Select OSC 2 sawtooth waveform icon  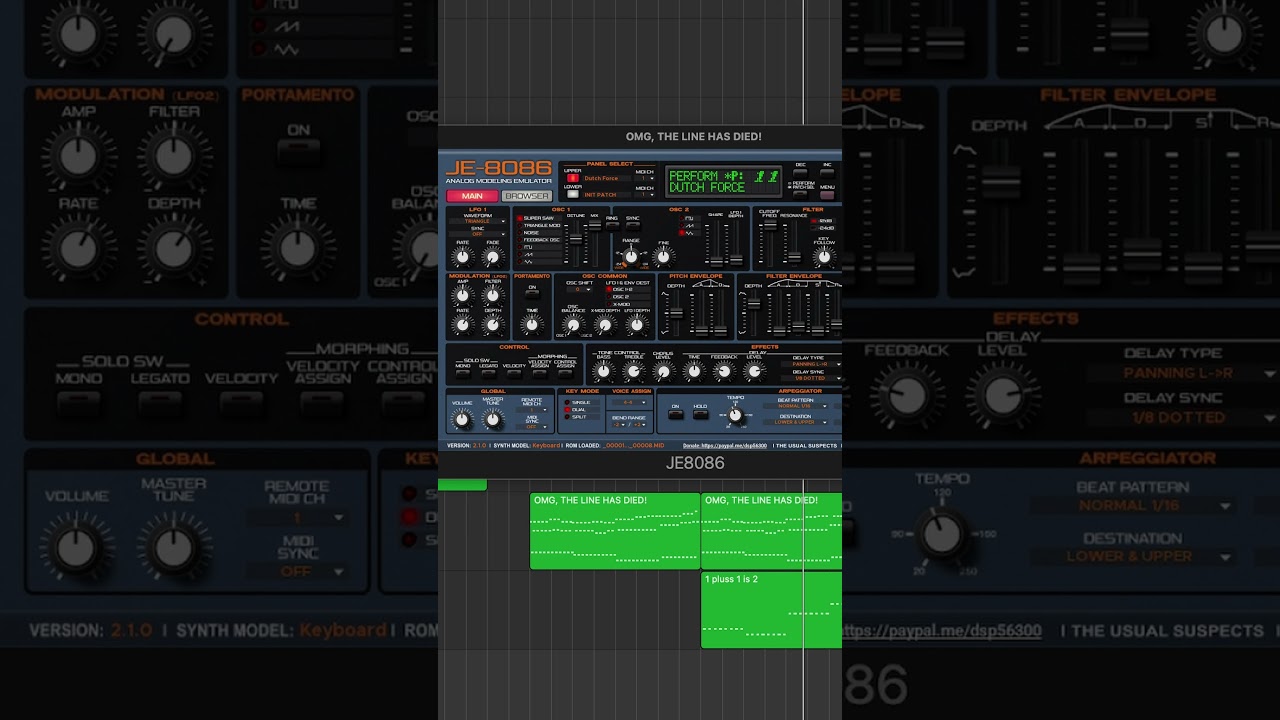click(690, 225)
